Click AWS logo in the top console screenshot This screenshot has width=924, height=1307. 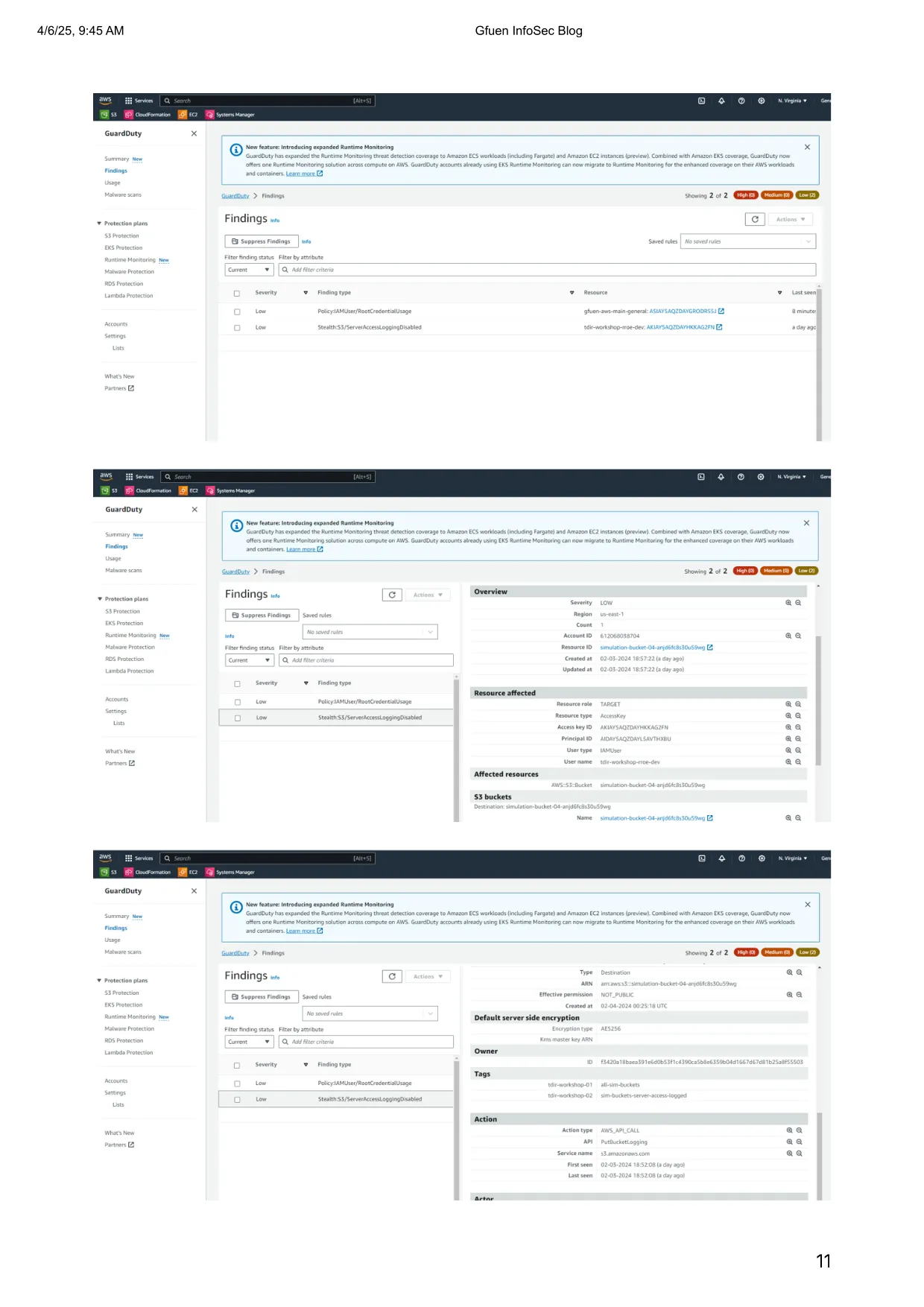tap(106, 100)
